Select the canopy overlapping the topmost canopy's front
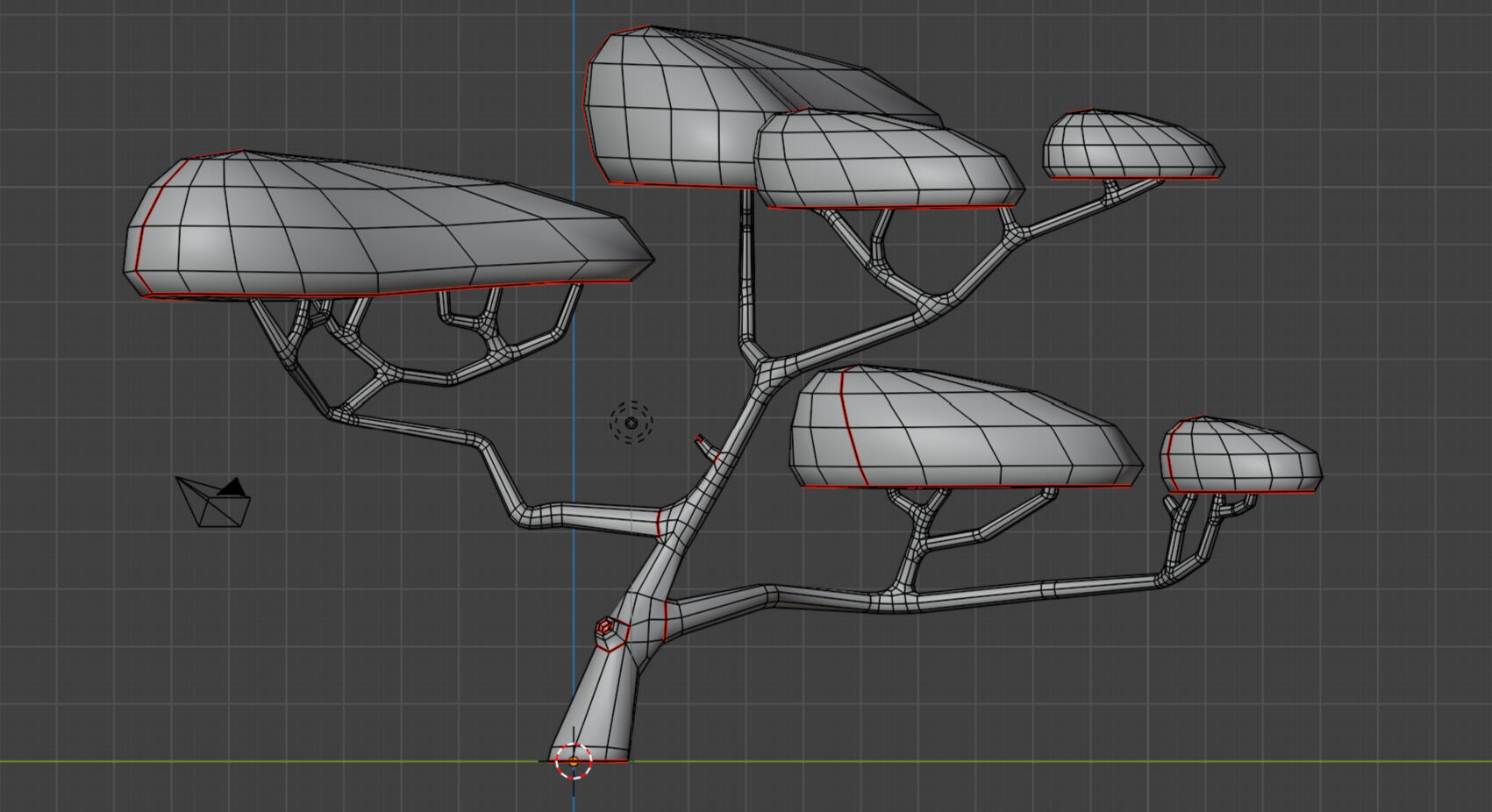Viewport: 1492px width, 812px height. coord(888,160)
